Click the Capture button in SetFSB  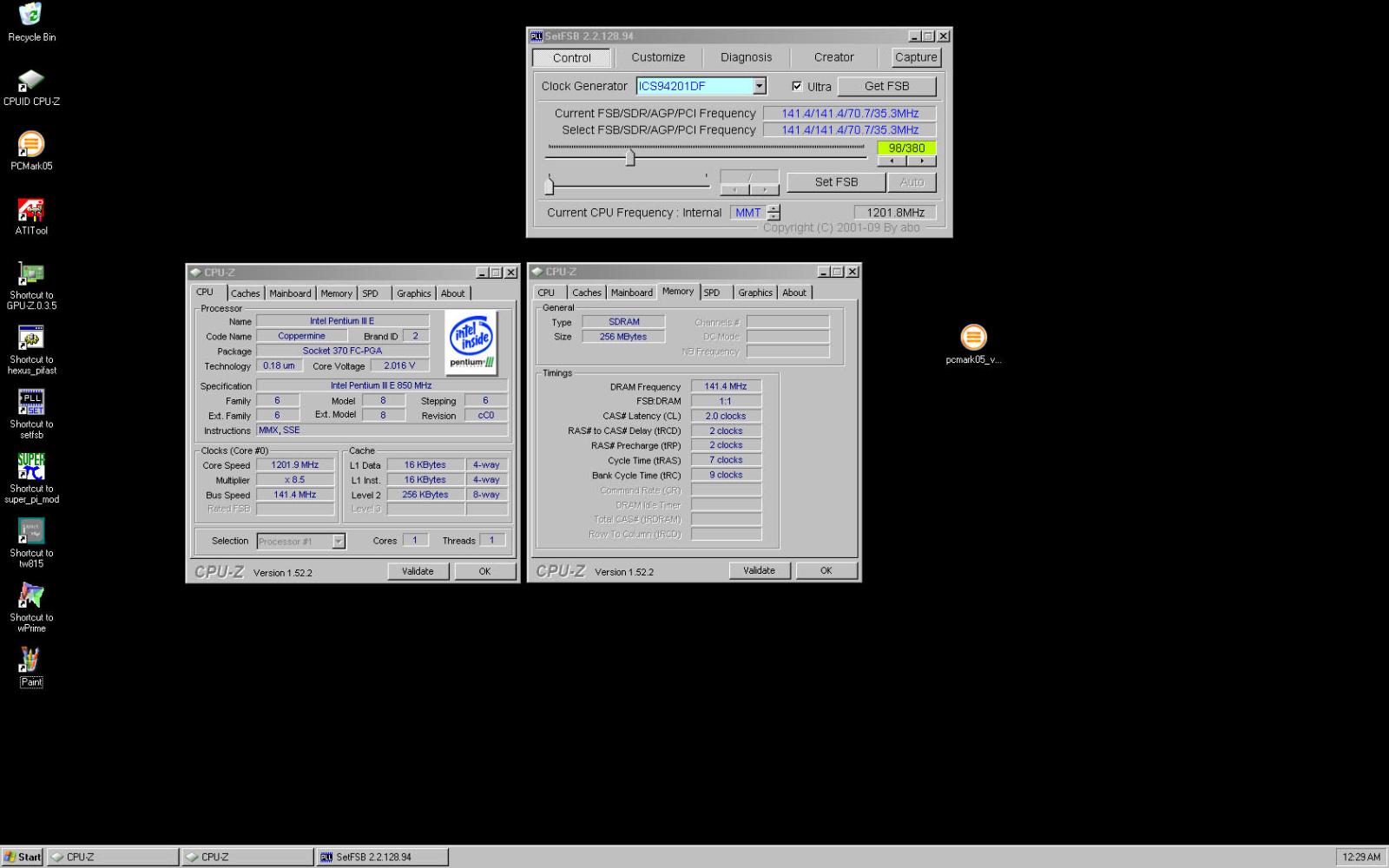[916, 57]
